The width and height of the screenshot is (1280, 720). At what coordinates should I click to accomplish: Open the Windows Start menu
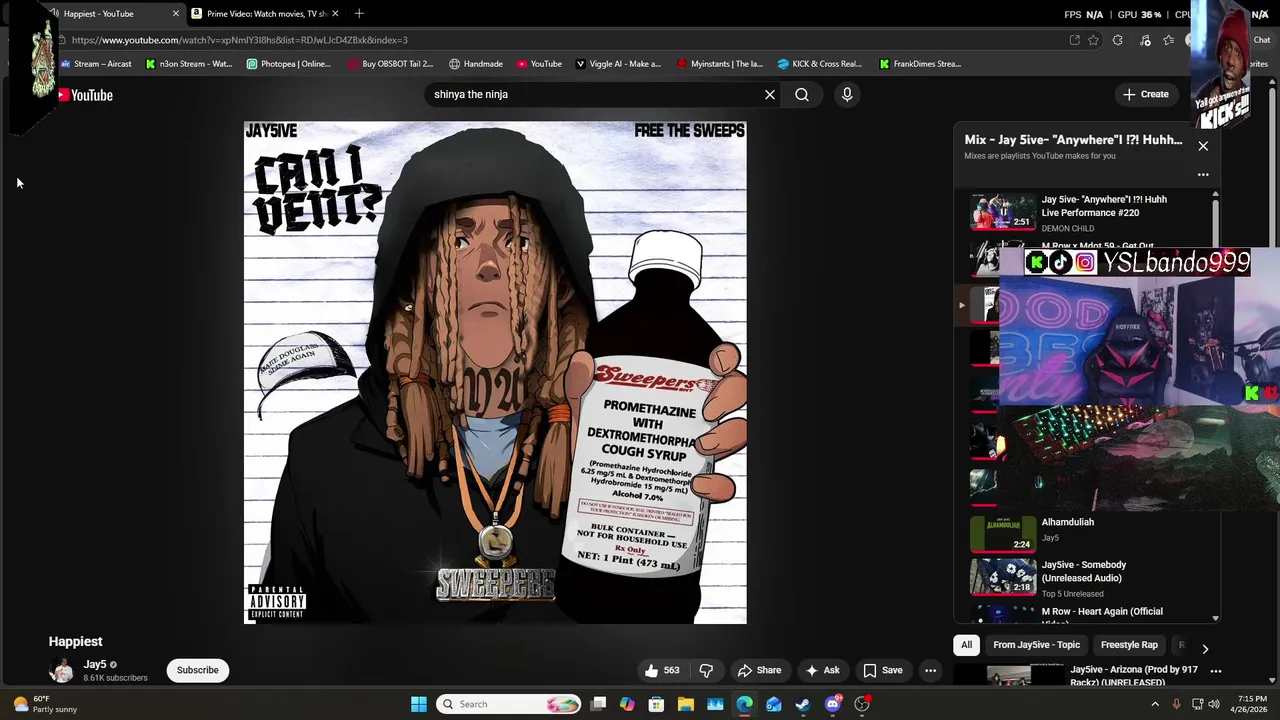[419, 704]
